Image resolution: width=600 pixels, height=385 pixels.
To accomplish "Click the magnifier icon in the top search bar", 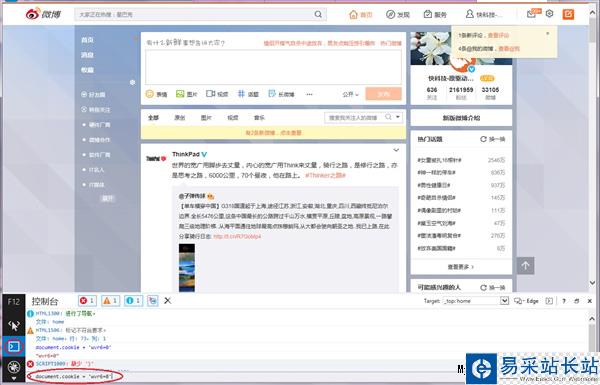I will pyautogui.click(x=318, y=15).
